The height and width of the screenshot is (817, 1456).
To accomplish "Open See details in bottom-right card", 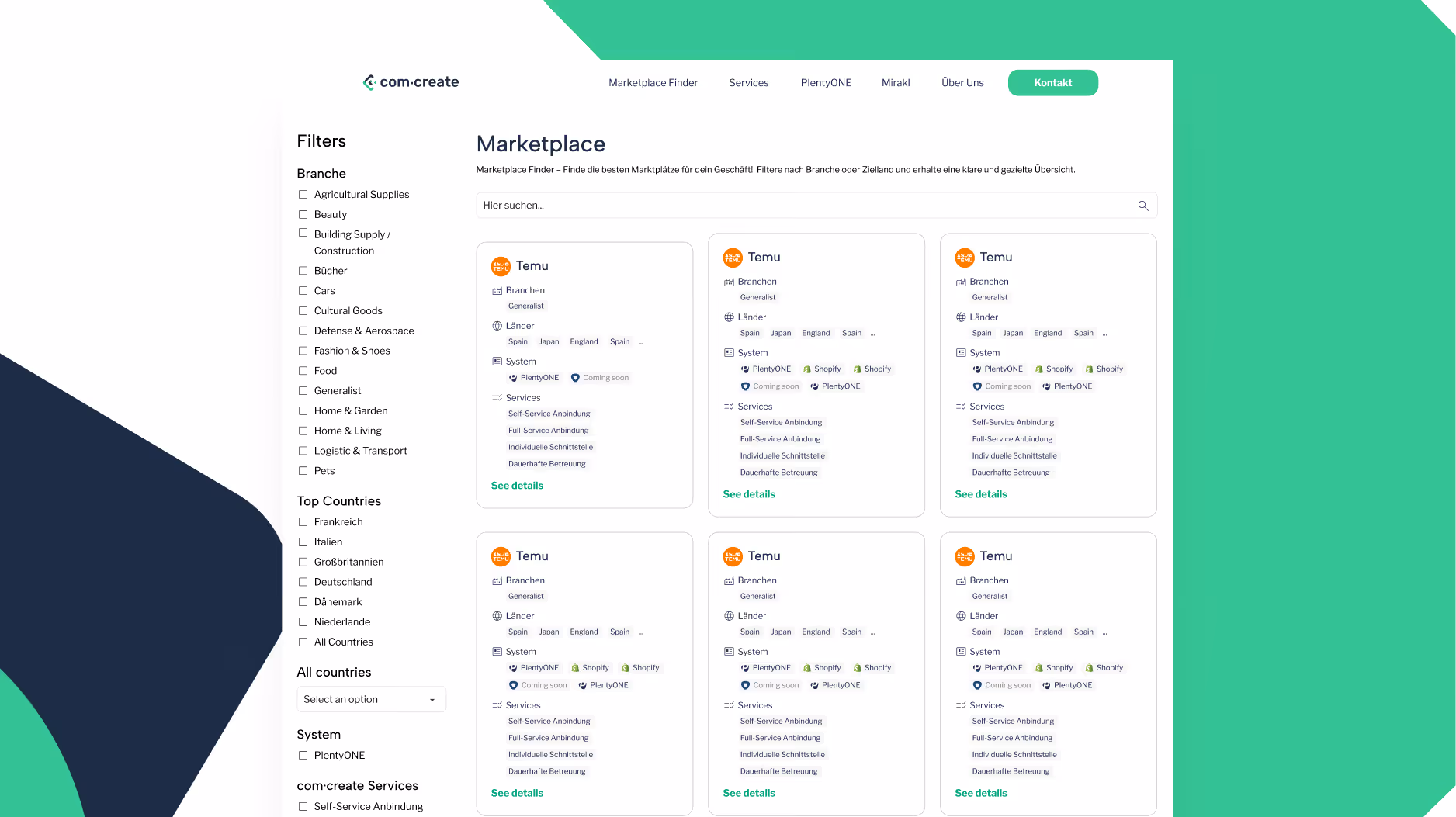I will (981, 793).
